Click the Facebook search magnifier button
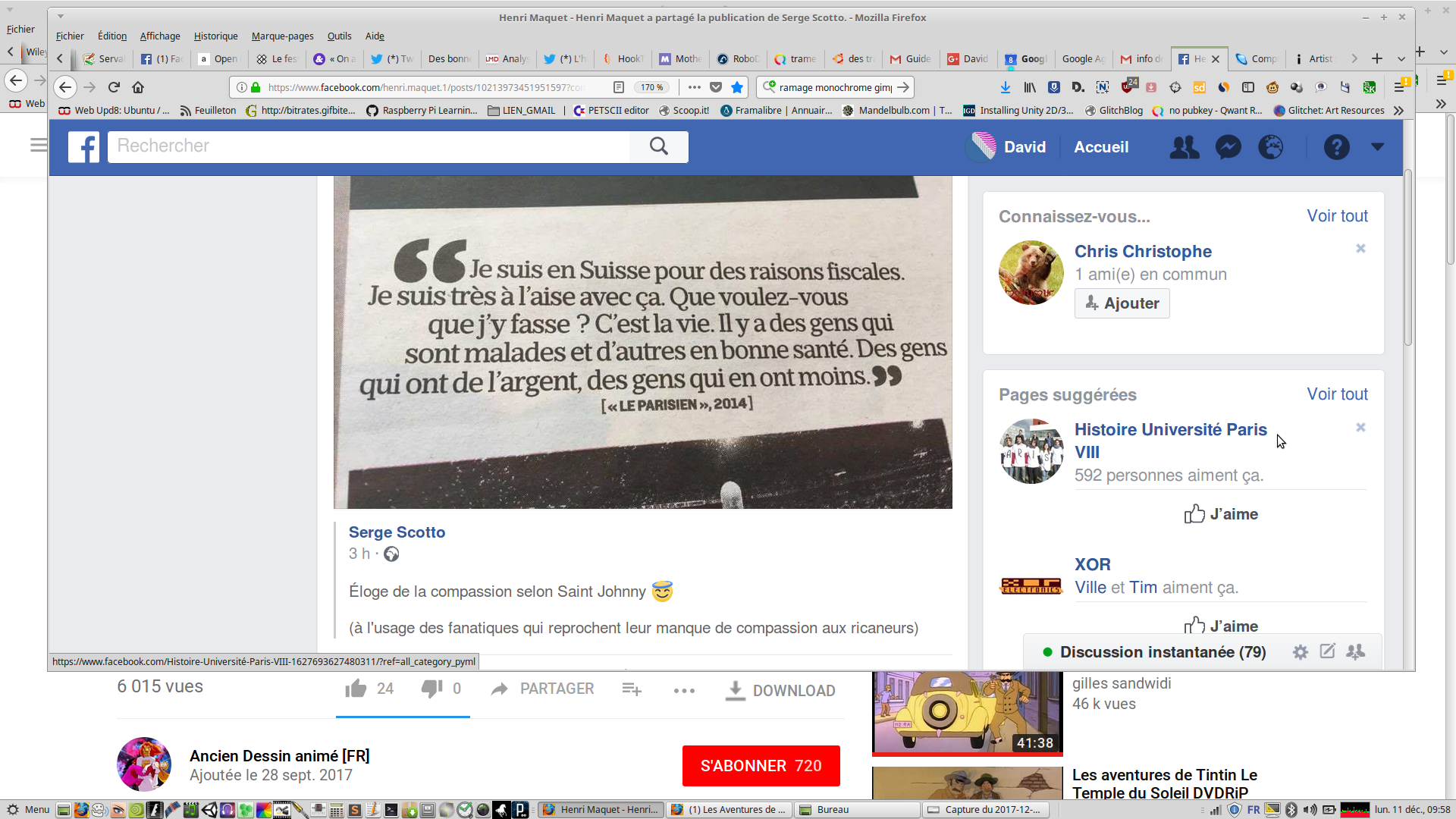Image resolution: width=1456 pixels, height=819 pixels. (658, 146)
